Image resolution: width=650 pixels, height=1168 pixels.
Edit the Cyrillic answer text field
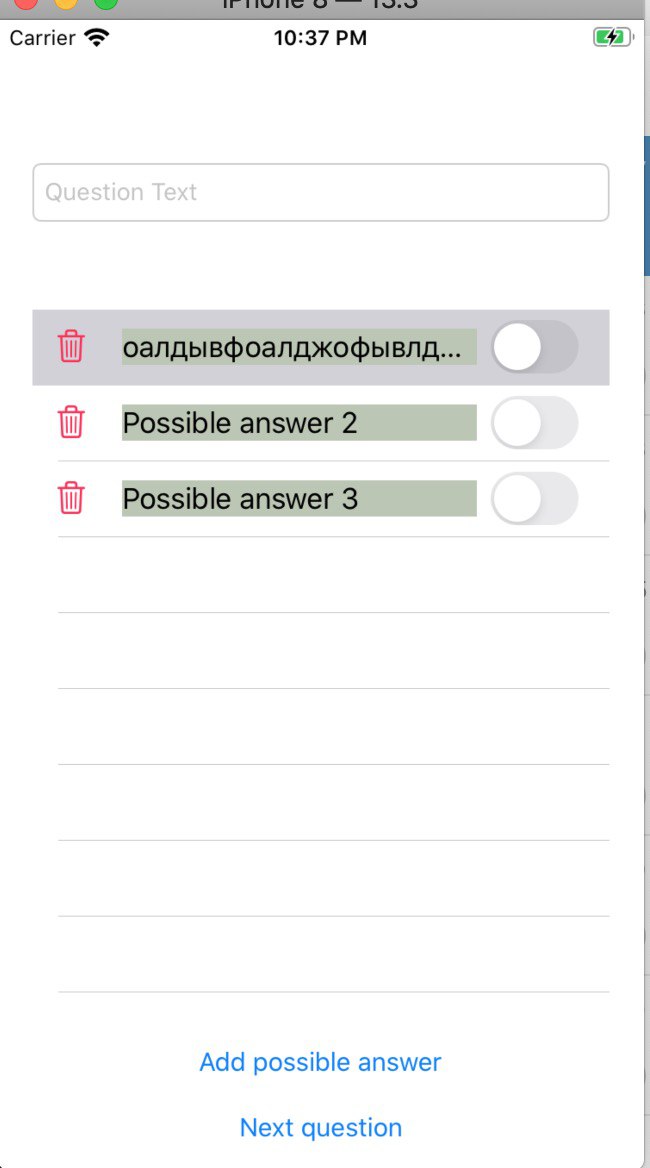[298, 347]
